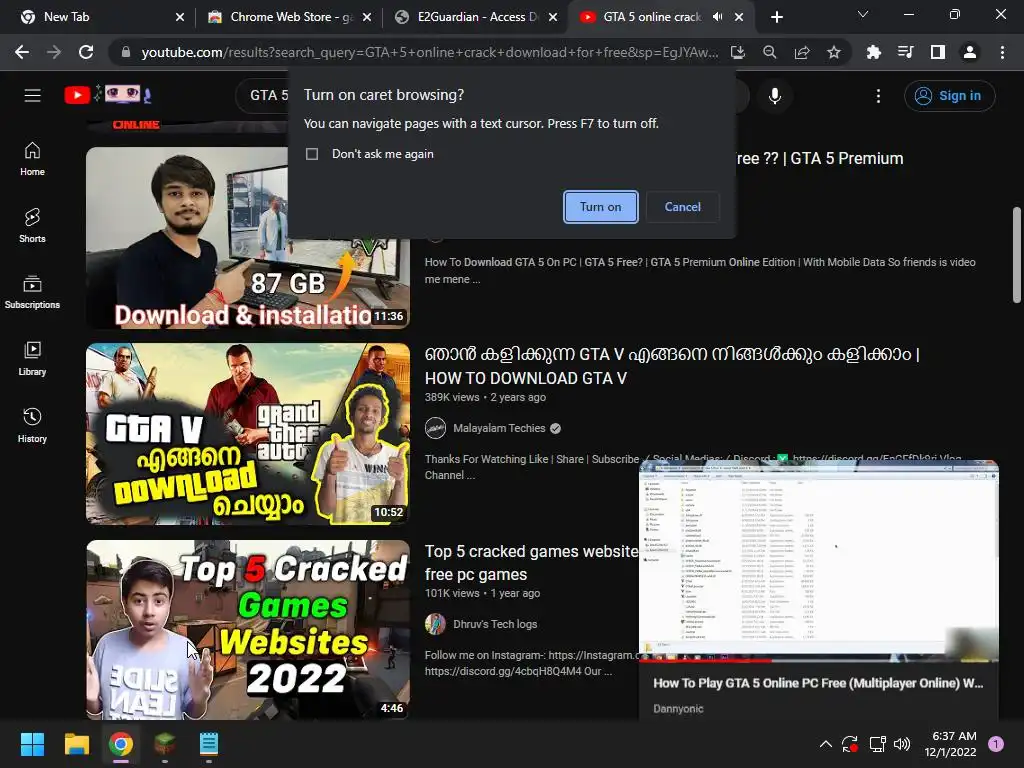Viewport: 1024px width, 768px height.
Task: Open Malayalam Techies channel avatar
Action: coord(436,428)
